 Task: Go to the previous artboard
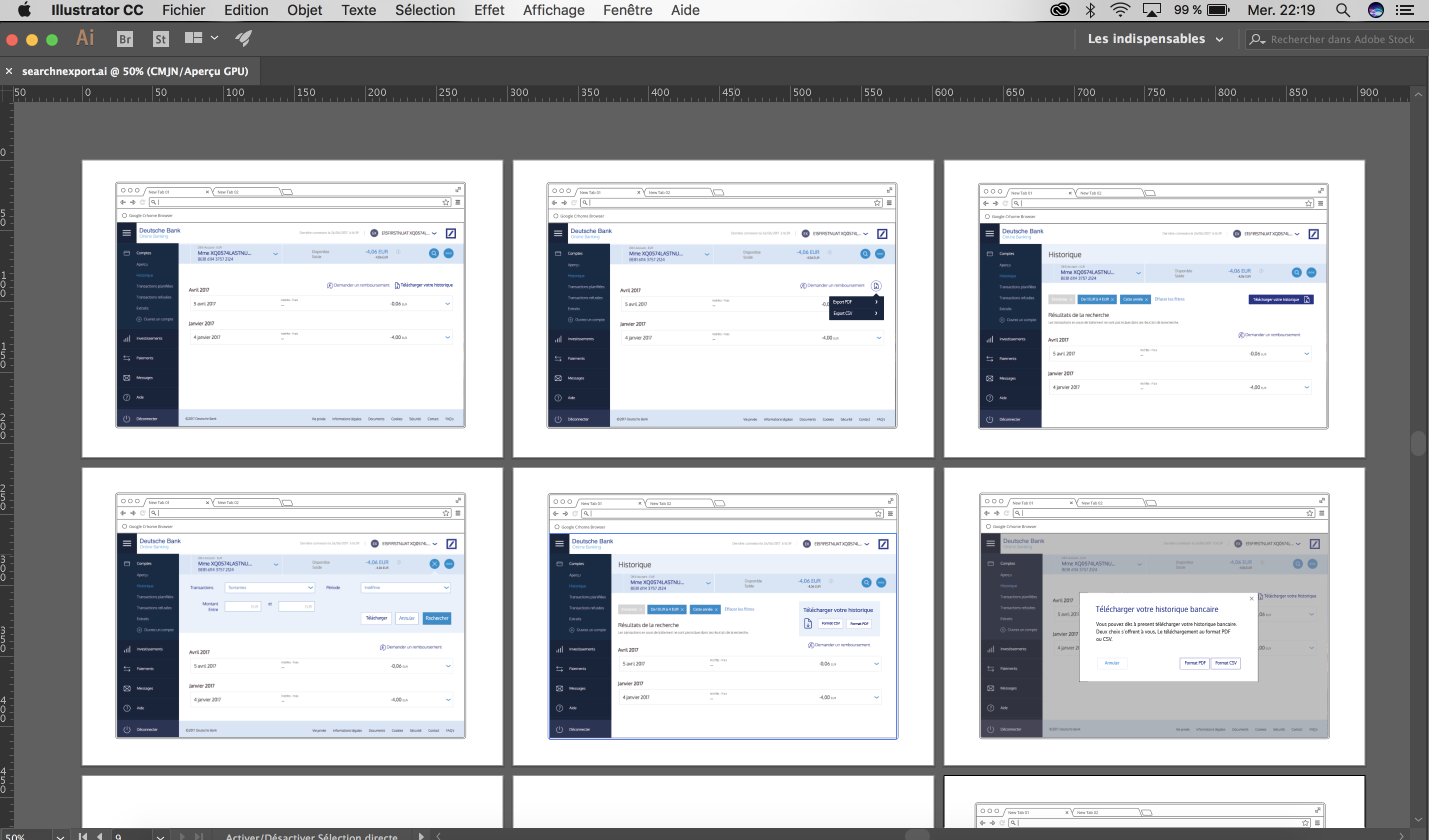(100, 835)
